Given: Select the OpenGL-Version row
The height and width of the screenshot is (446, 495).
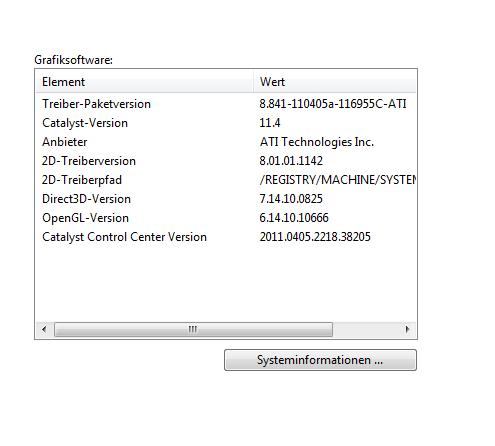Looking at the screenshot, I should (x=226, y=218).
